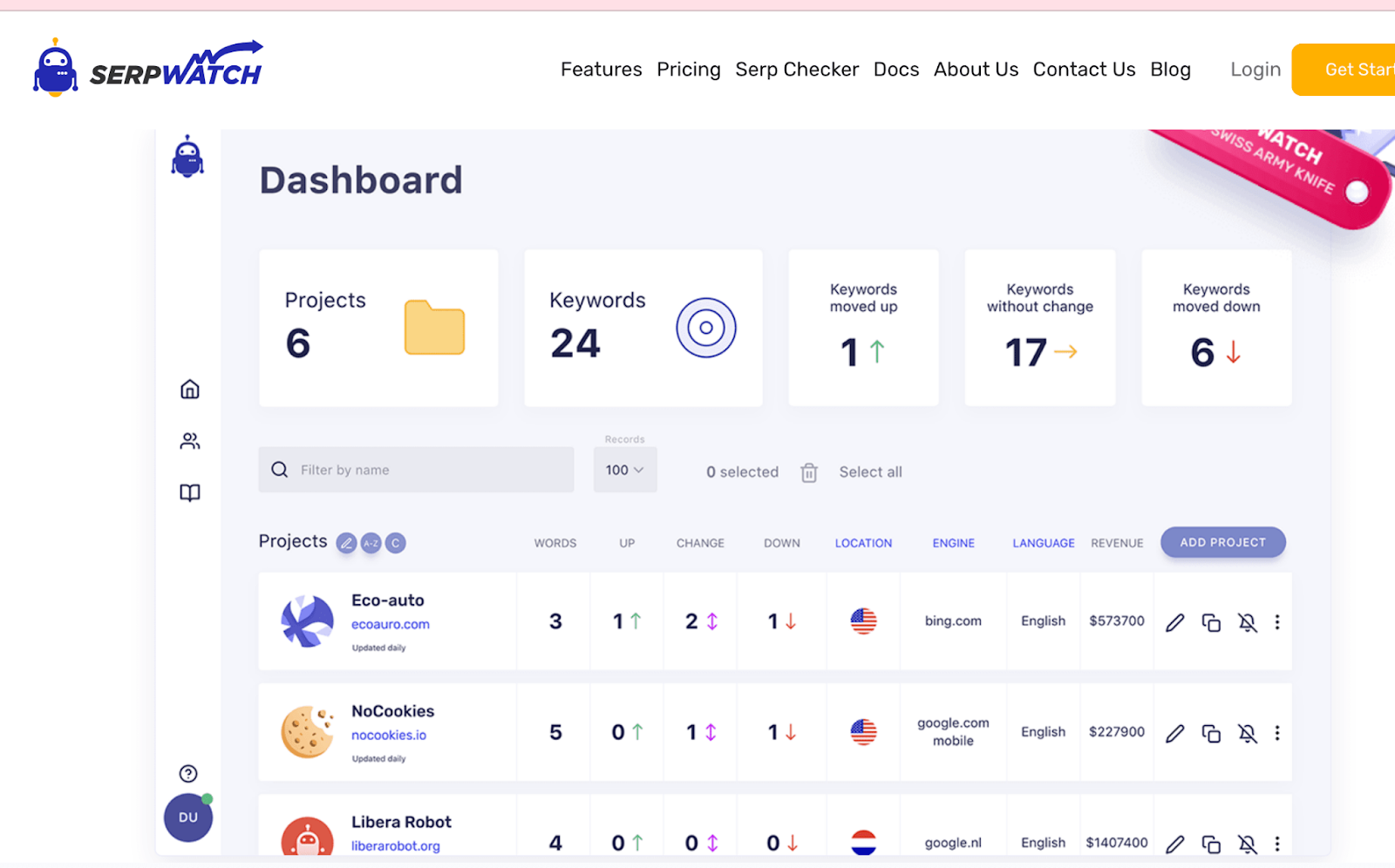The width and height of the screenshot is (1395, 868).
Task: Open the Records count 100 dropdown
Action: click(x=624, y=470)
